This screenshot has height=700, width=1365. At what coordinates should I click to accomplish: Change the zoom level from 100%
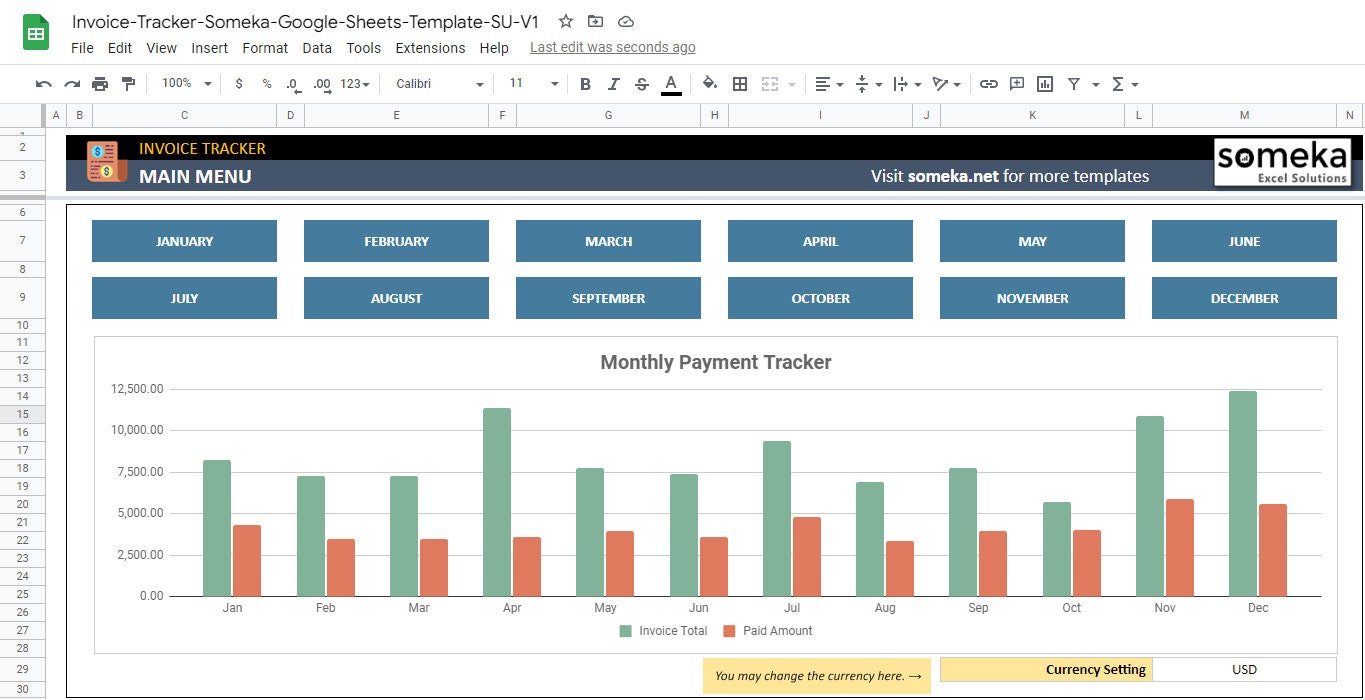pos(187,84)
